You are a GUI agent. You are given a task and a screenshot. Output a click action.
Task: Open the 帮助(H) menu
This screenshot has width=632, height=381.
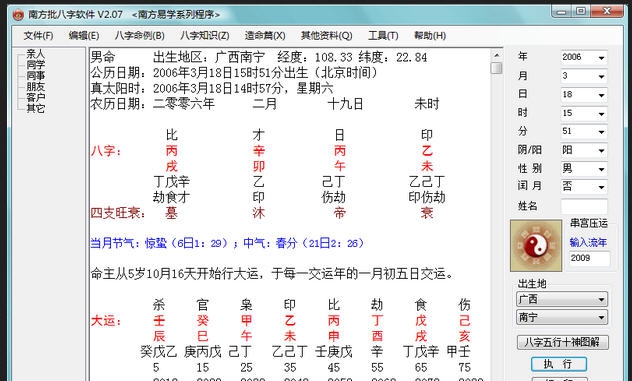[430, 35]
